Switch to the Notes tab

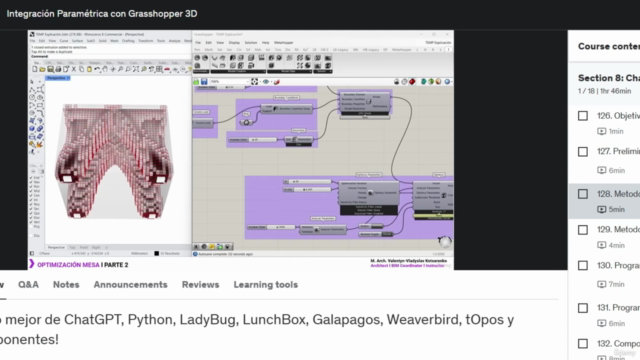tap(66, 285)
